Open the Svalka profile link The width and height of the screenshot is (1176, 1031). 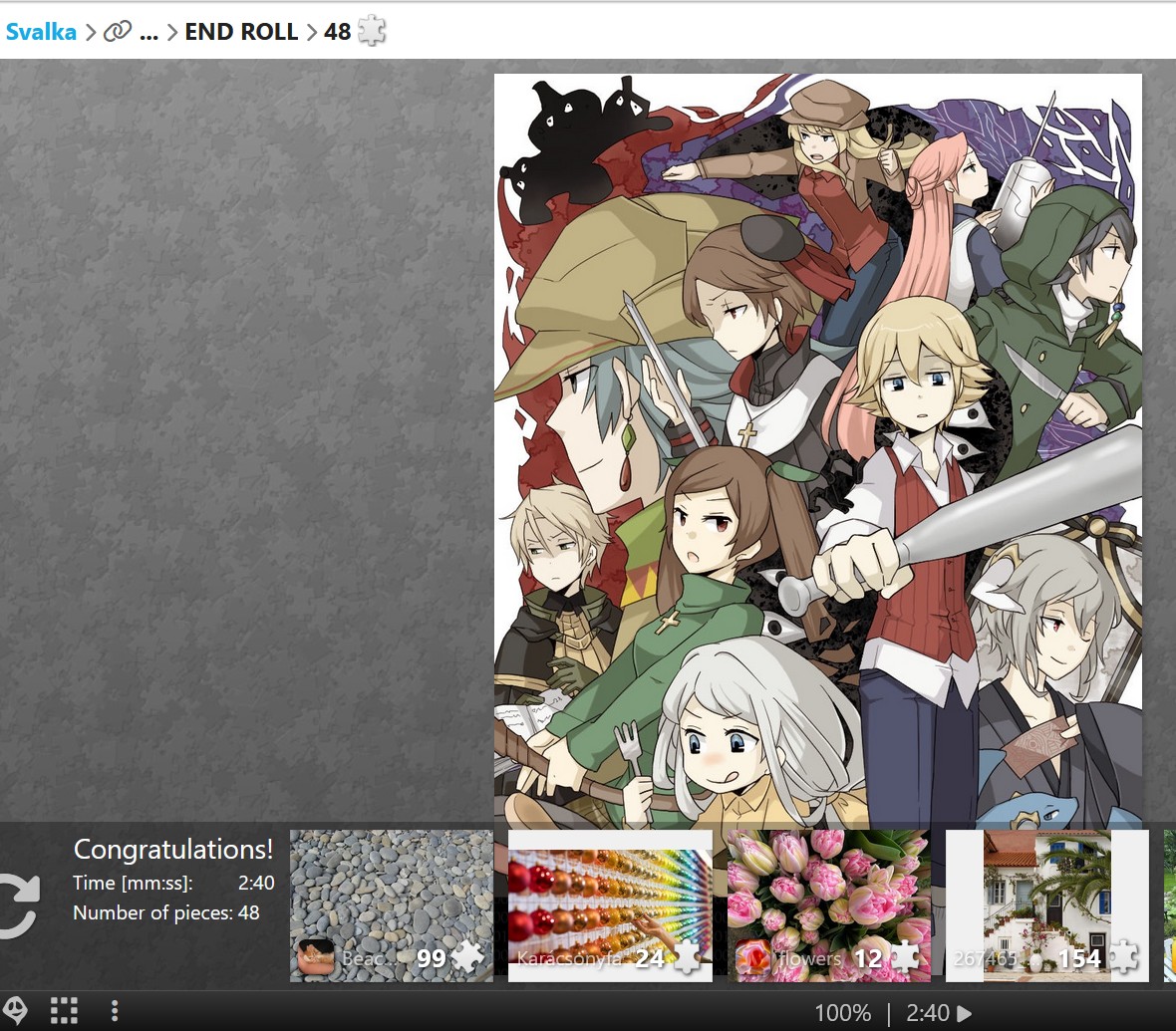coord(41,32)
